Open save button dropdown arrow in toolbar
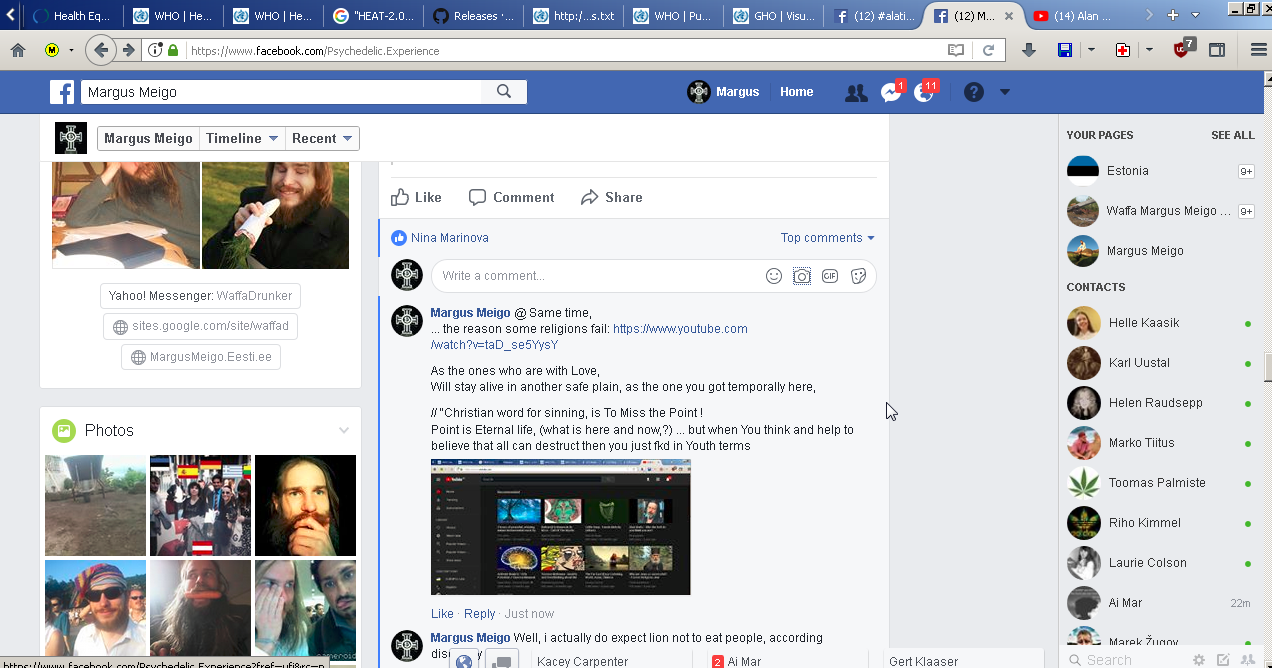Image resolution: width=1272 pixels, height=668 pixels. tap(1091, 50)
